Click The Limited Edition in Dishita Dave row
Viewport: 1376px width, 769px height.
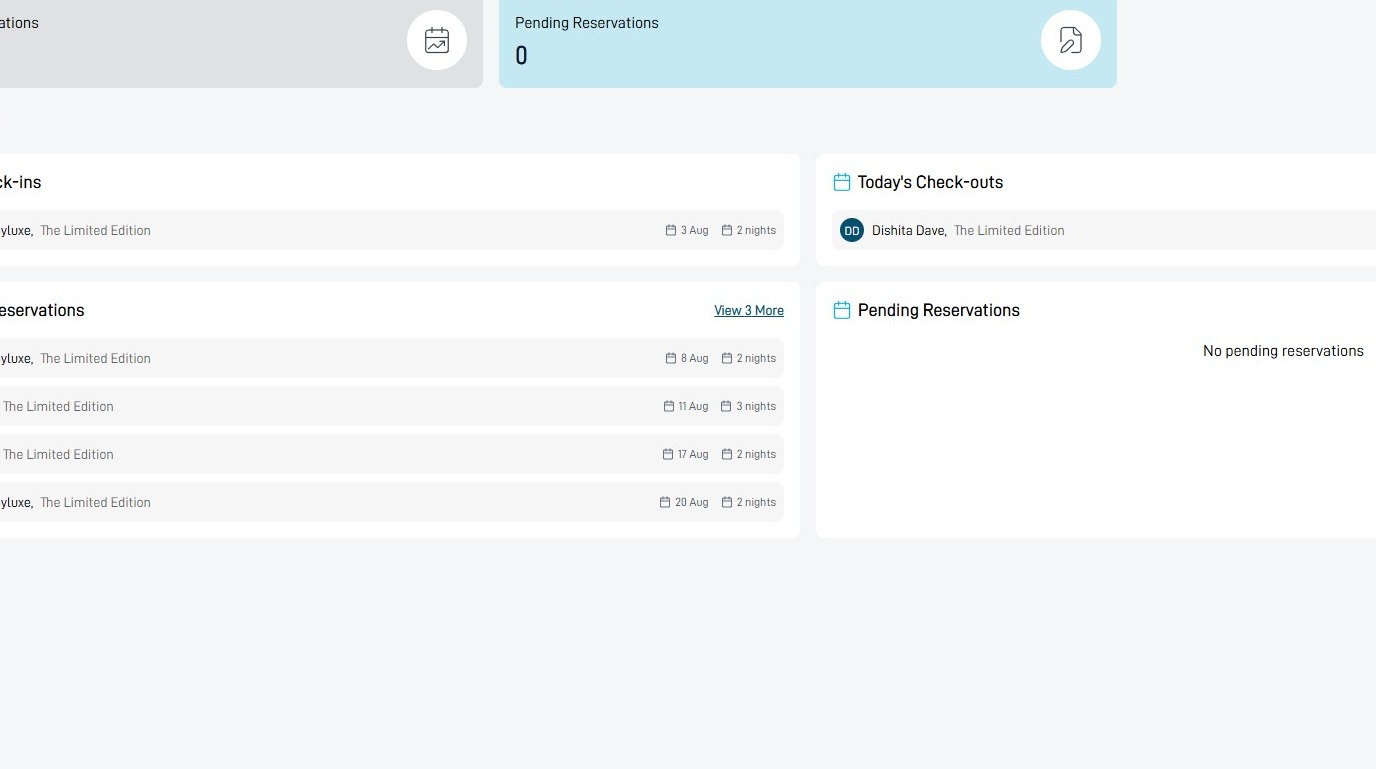[x=1009, y=230]
